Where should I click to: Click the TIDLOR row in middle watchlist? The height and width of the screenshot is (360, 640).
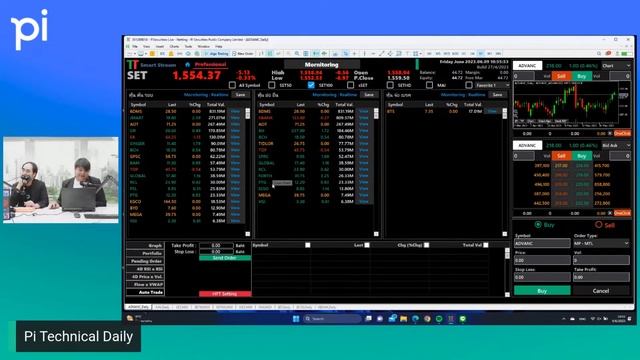[314, 144]
